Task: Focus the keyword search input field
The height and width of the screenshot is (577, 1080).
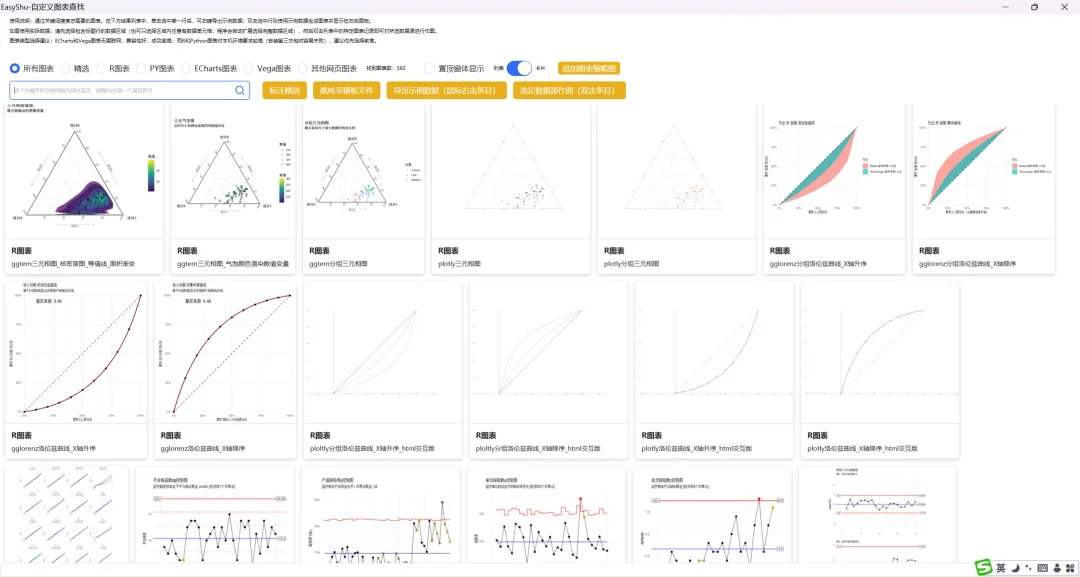Action: point(129,90)
